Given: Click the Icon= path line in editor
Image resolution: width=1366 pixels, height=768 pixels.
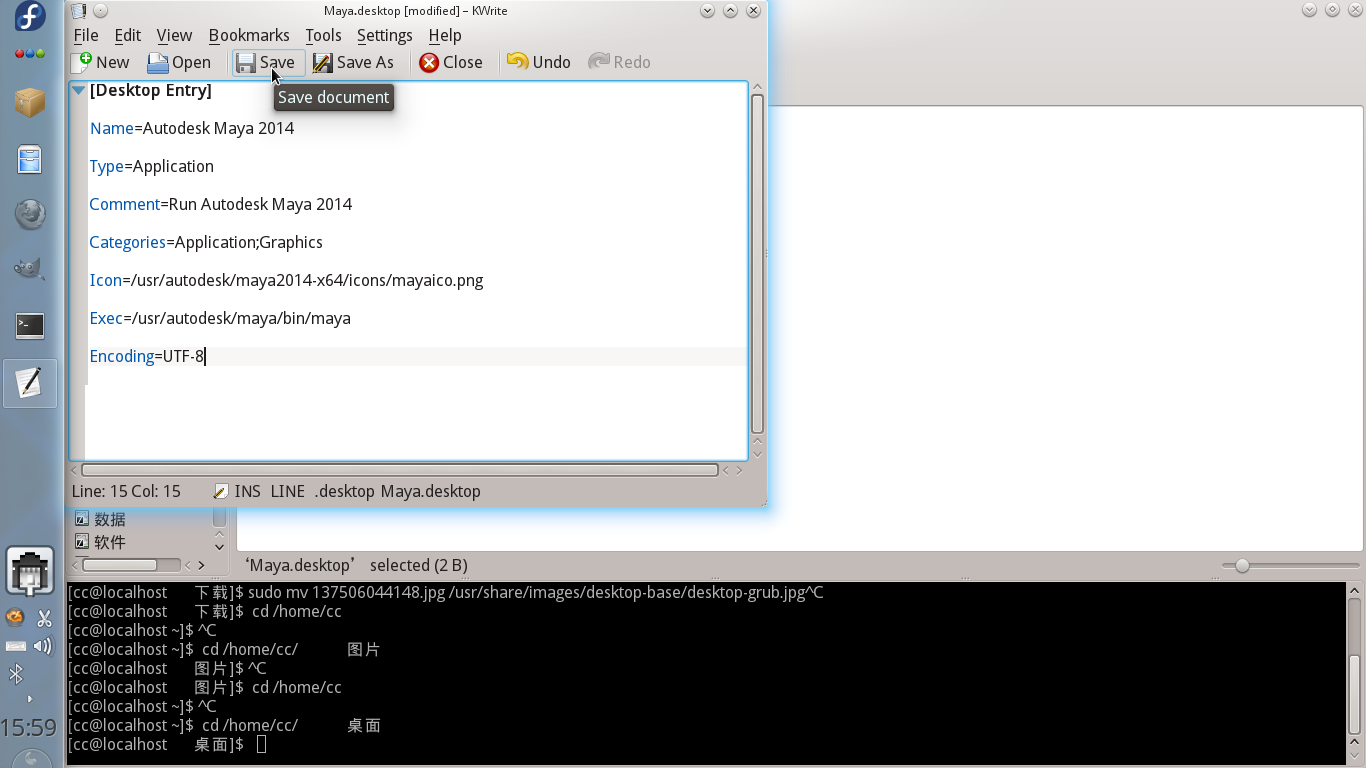Looking at the screenshot, I should [x=287, y=280].
